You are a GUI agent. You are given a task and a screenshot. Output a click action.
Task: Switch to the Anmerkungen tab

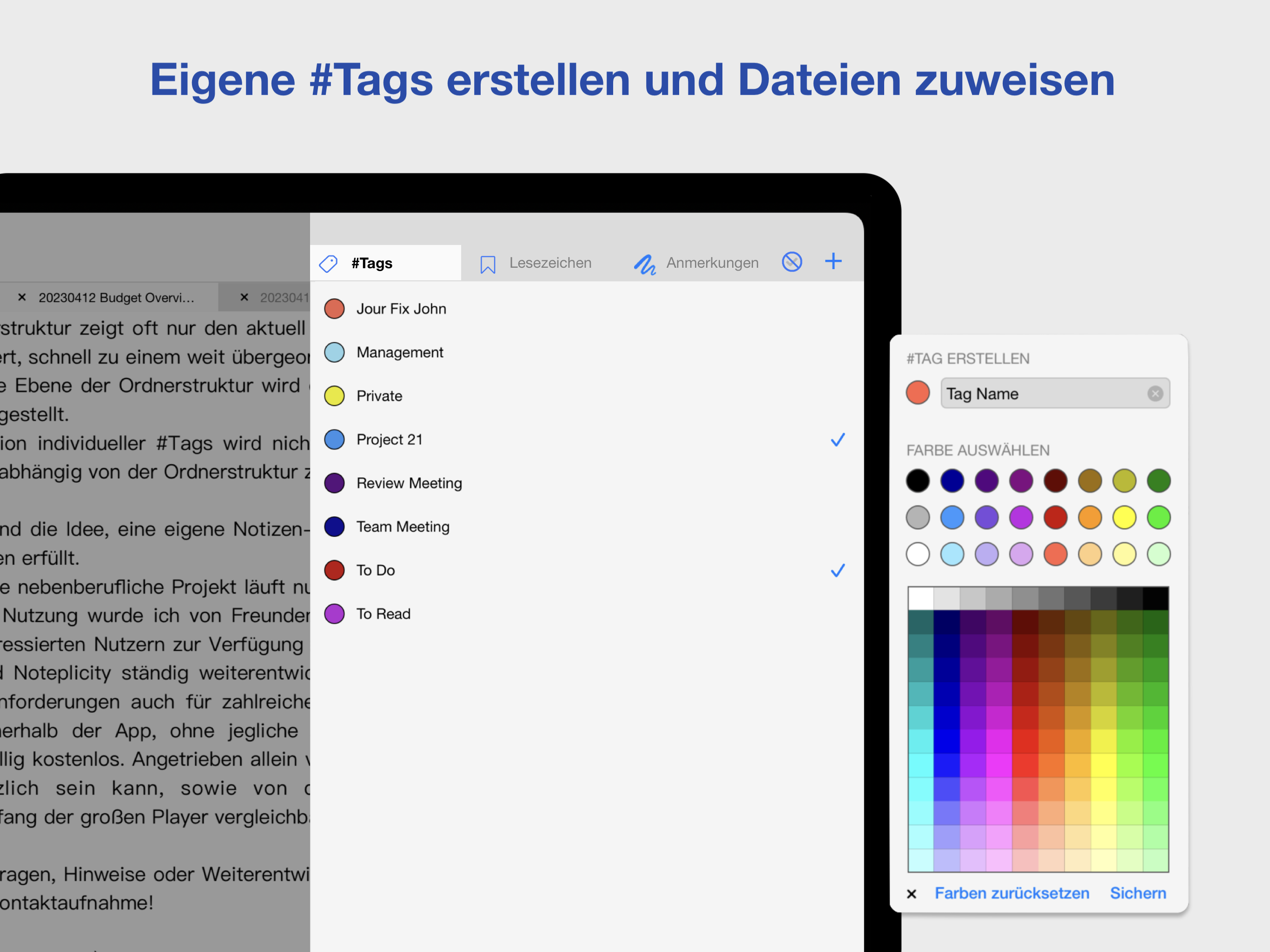point(696,263)
